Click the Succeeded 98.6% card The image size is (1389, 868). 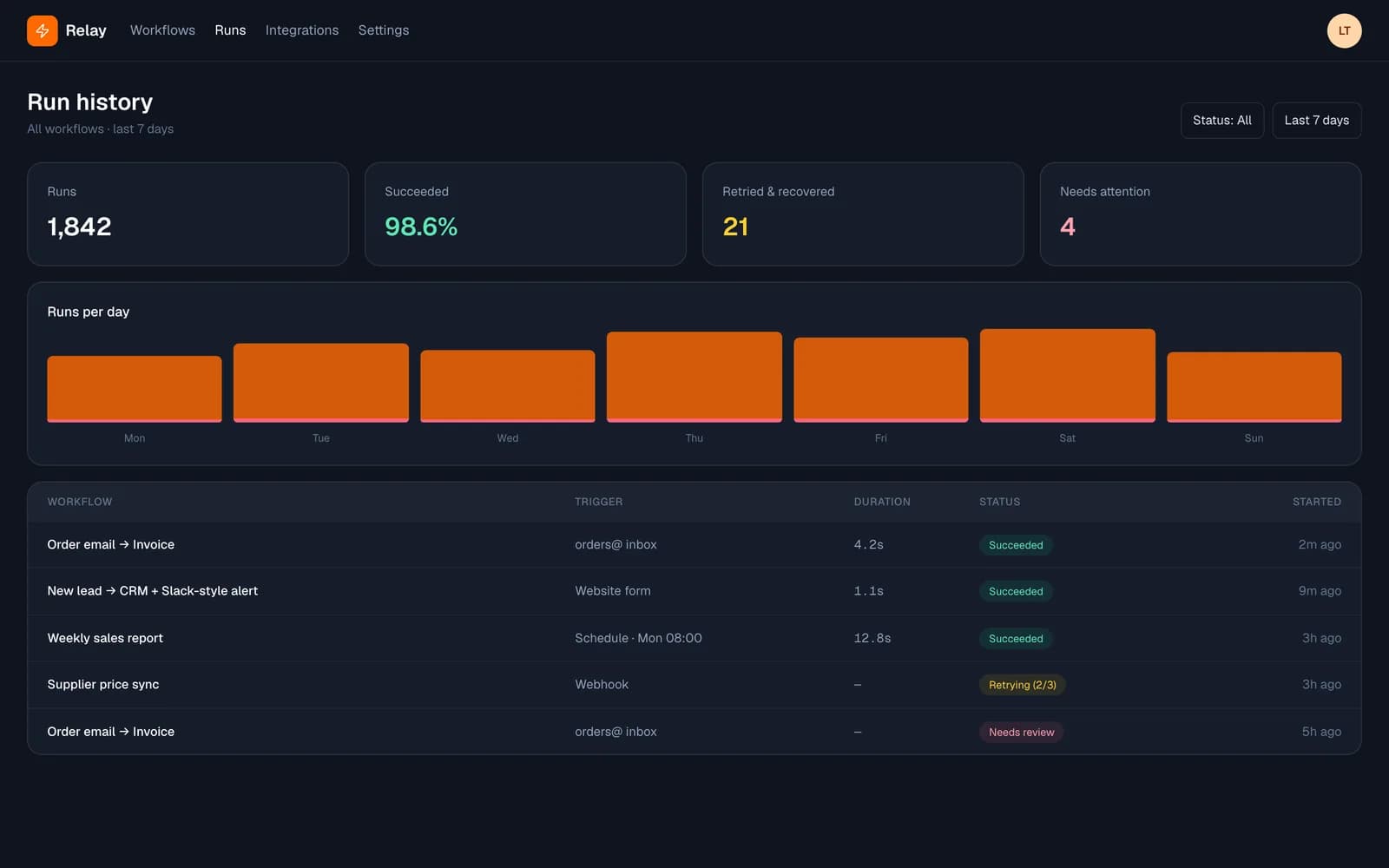(525, 214)
